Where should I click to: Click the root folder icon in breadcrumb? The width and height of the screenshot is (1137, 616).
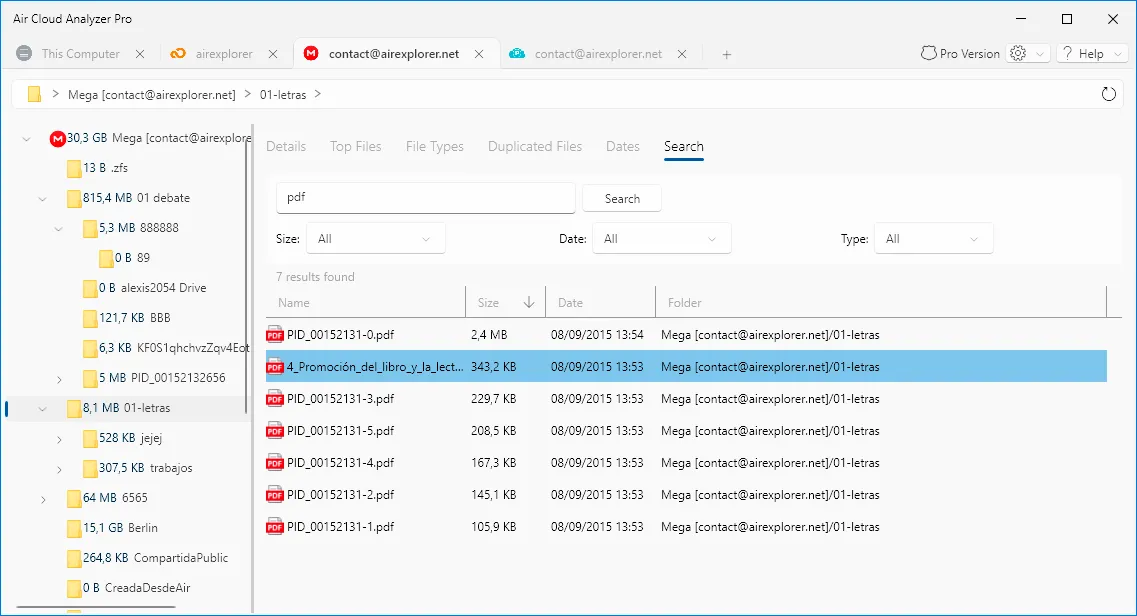click(x=33, y=94)
